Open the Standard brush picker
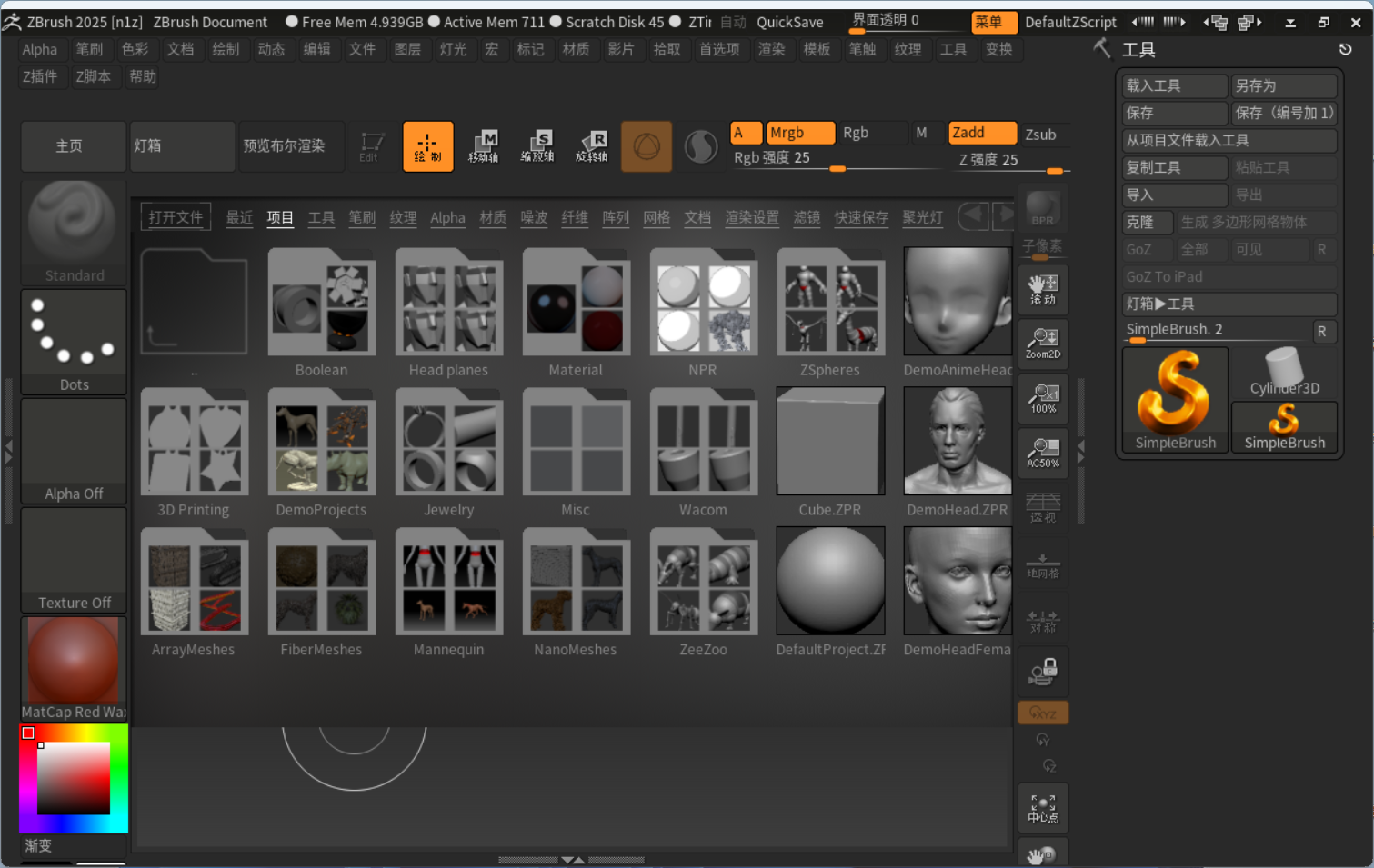The image size is (1374, 868). (x=74, y=233)
